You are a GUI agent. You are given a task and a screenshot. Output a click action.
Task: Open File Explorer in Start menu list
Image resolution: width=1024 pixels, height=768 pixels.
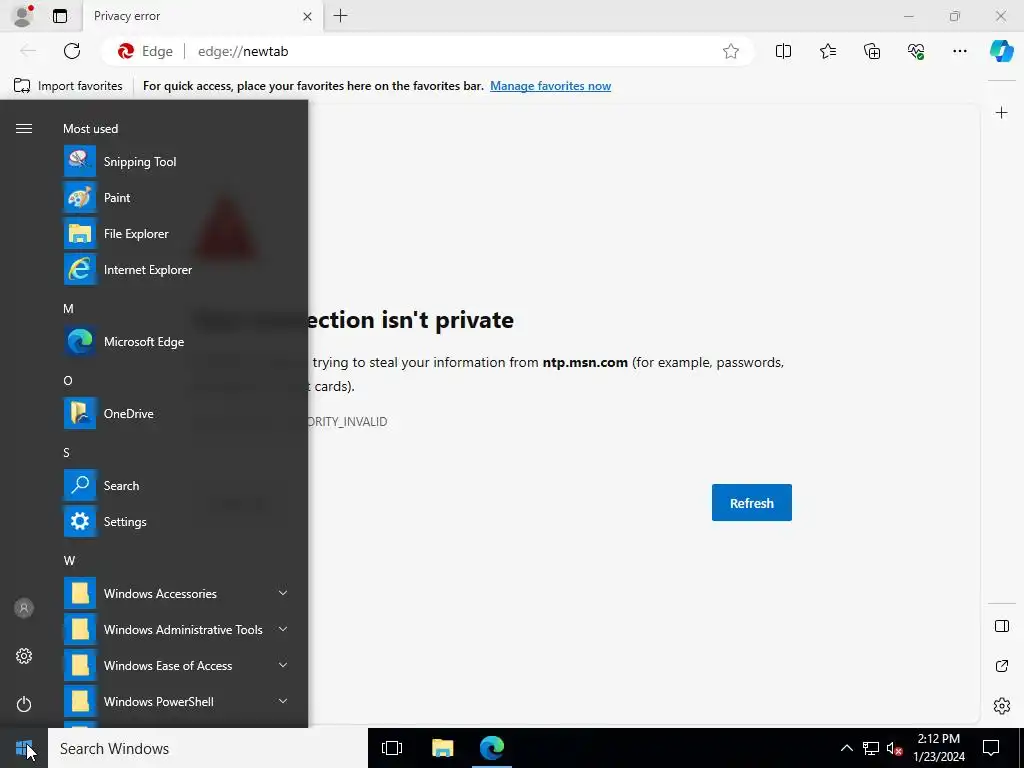[176, 233]
